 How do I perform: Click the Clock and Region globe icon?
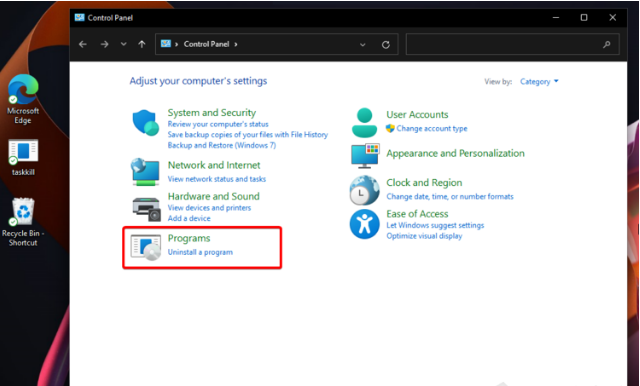click(x=364, y=190)
